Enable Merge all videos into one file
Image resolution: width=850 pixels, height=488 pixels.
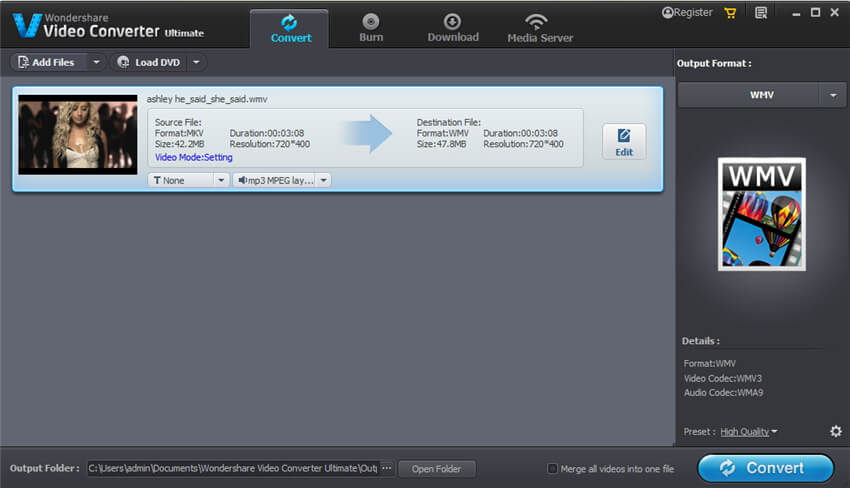552,468
